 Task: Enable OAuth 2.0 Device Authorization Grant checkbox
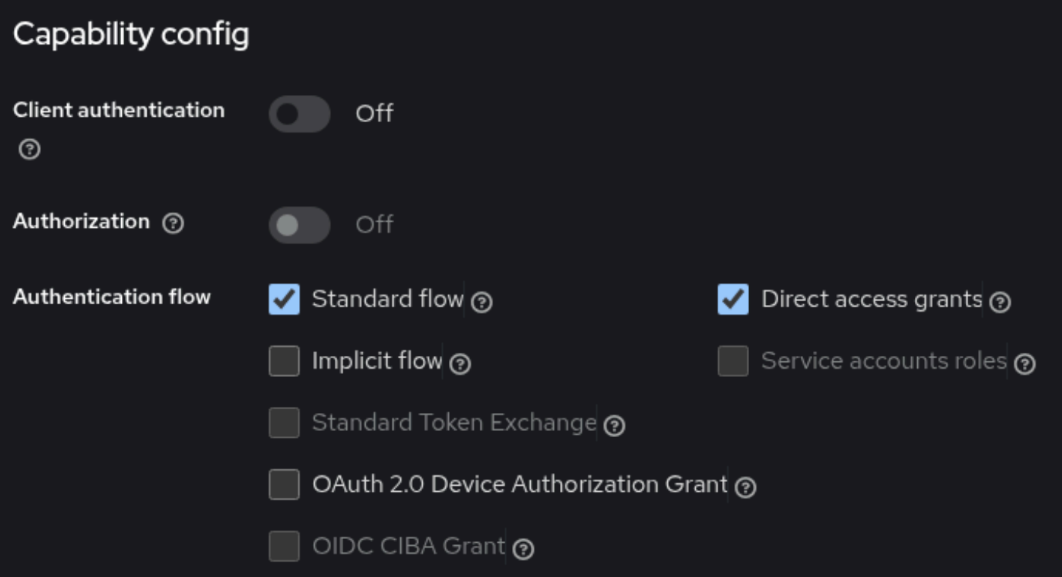[284, 485]
